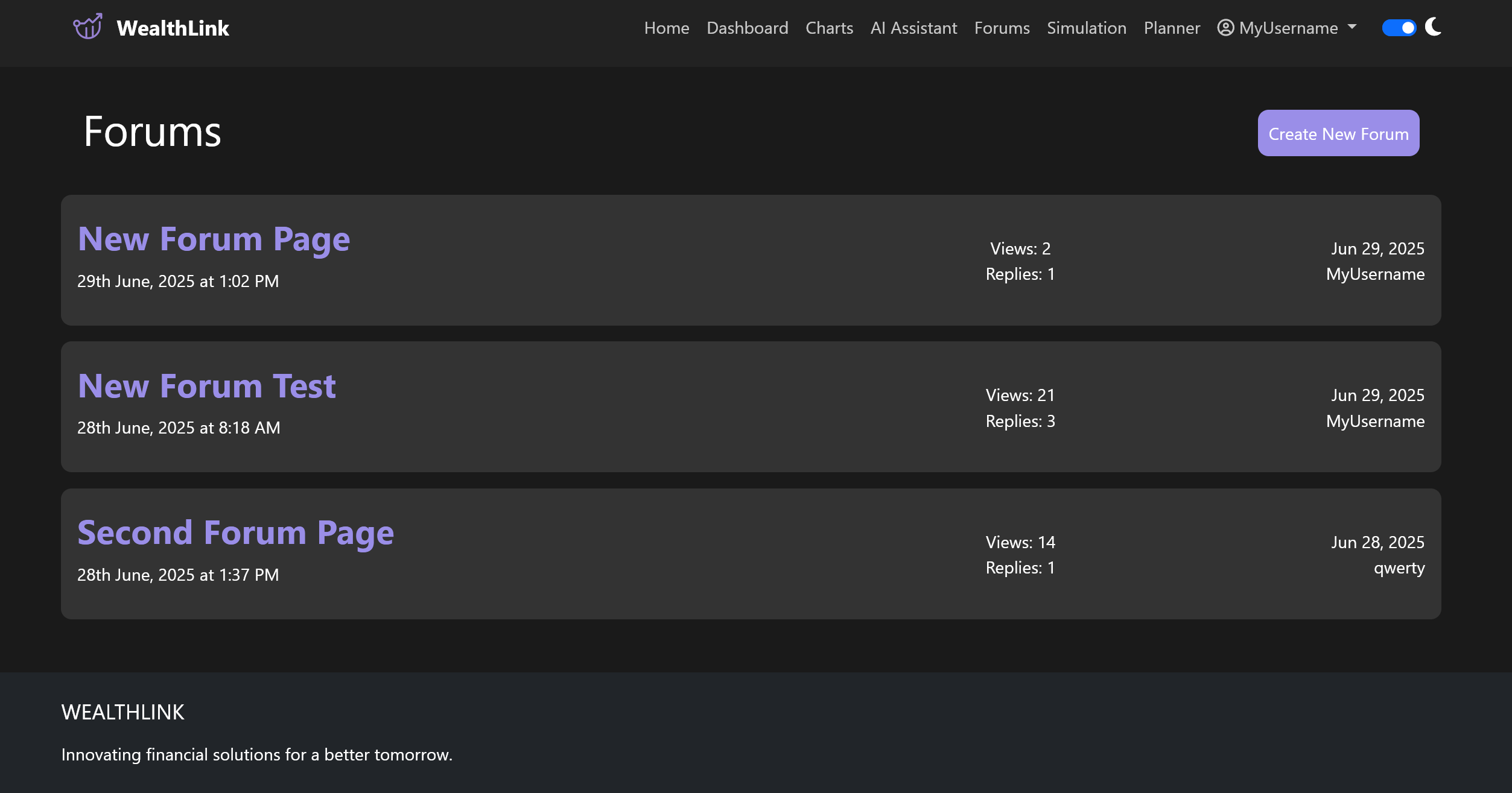Click MyUsername author on New Forum Test

[1375, 421]
